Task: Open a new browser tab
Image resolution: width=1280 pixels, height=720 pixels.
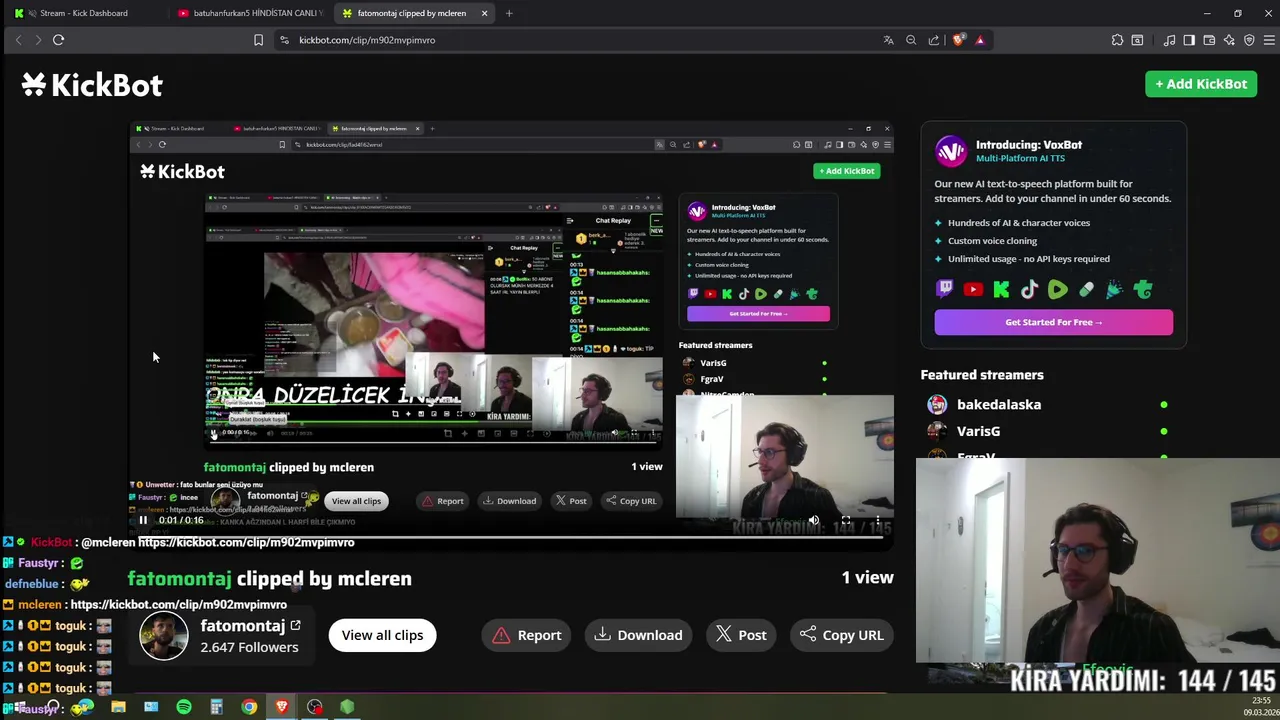Action: pyautogui.click(x=509, y=13)
